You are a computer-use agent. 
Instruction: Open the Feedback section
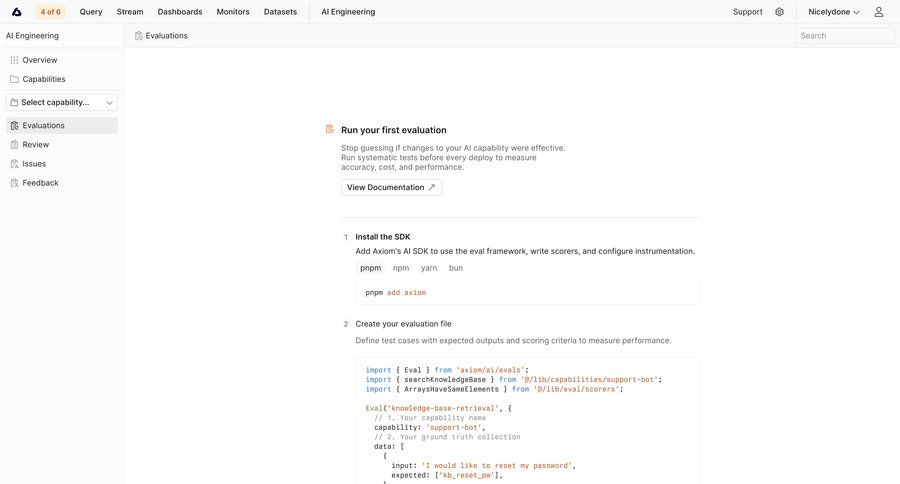coord(62,183)
